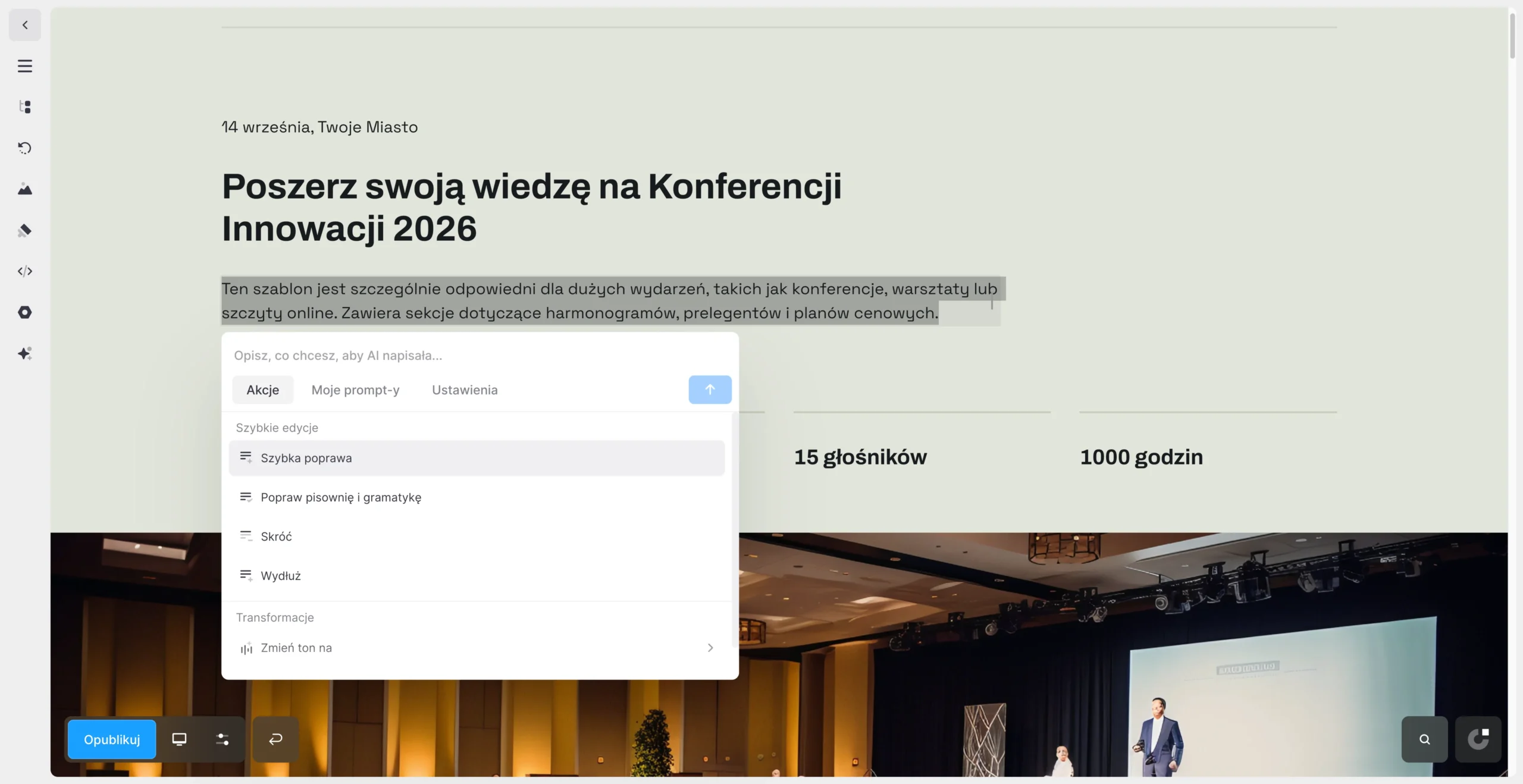Click the 1000 godzin stat
Viewport: 1523px width, 784px height.
click(1141, 457)
